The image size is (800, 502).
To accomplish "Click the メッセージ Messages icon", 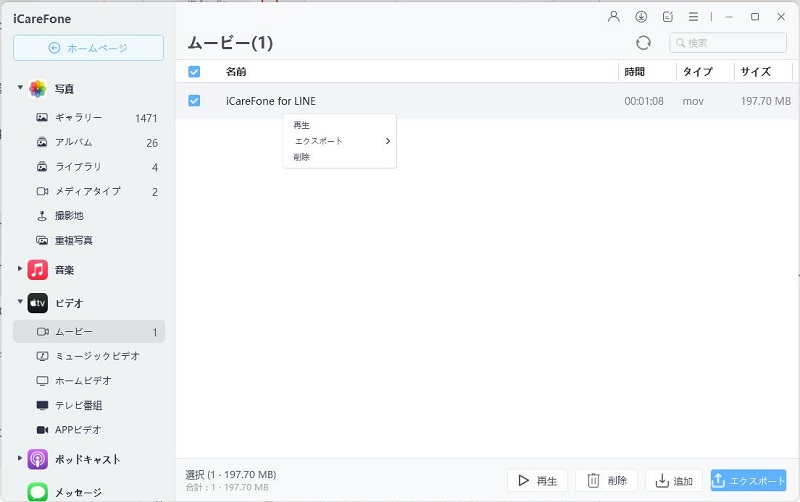I will click(38, 492).
